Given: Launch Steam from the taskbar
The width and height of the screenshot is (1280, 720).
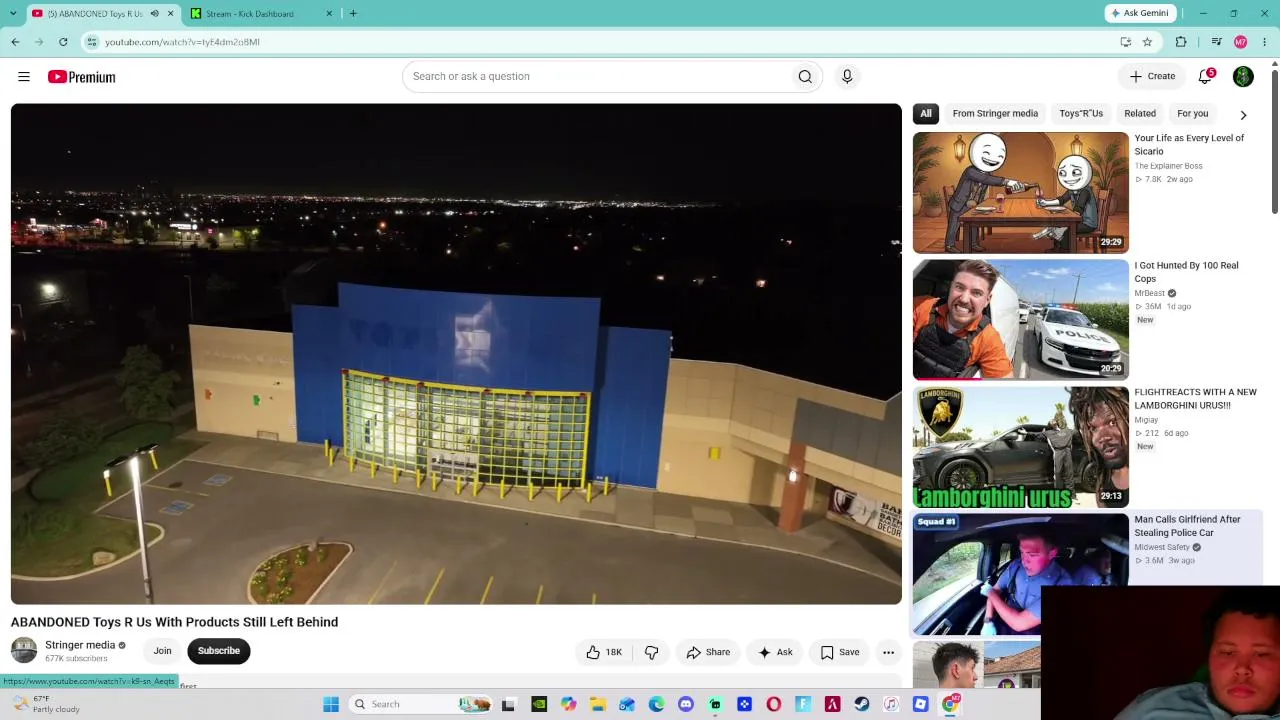Looking at the screenshot, I should pyautogui.click(x=861, y=704).
